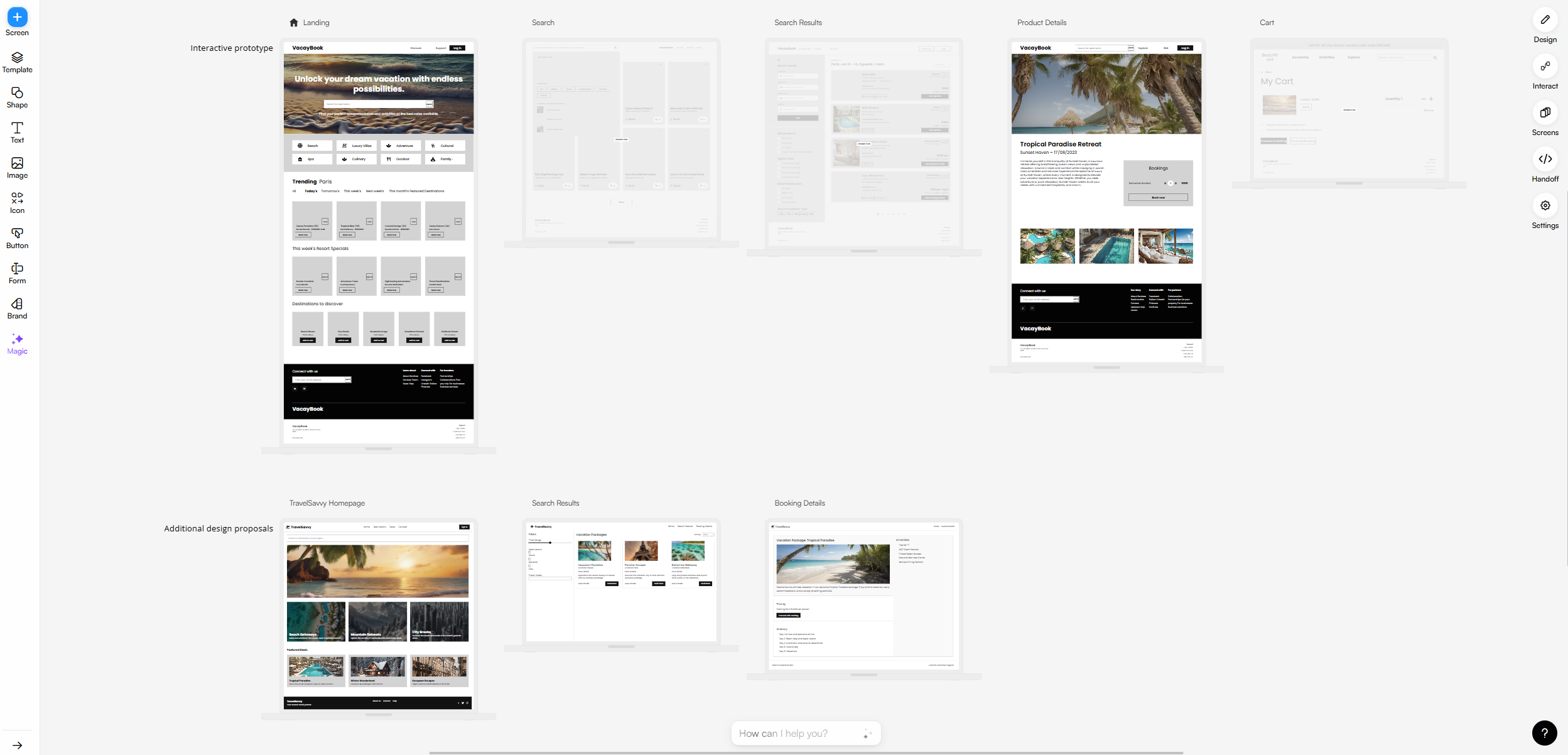
Task: Select the Button component tool
Action: pos(17,238)
